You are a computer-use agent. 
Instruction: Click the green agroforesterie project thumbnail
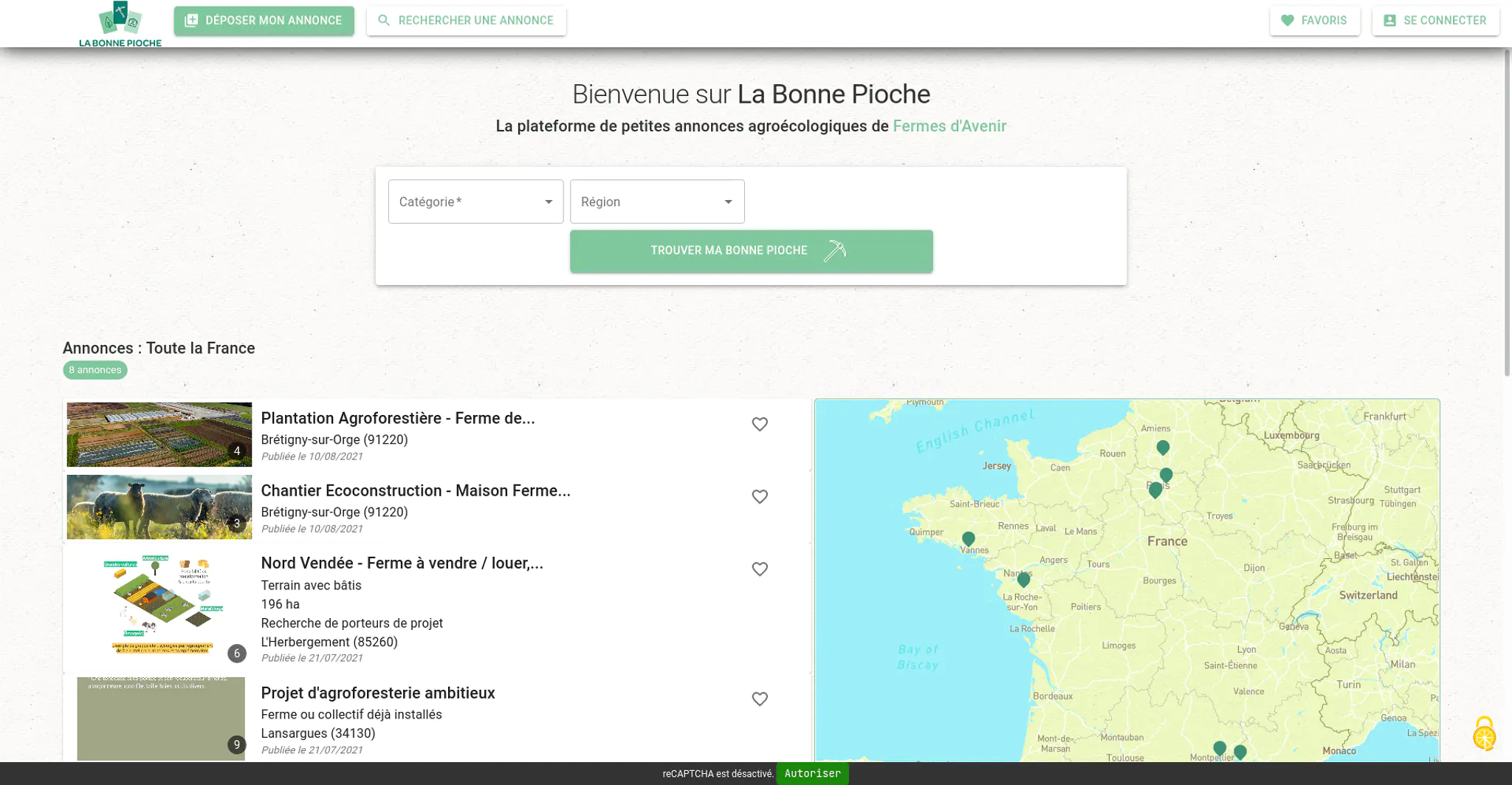[161, 719]
